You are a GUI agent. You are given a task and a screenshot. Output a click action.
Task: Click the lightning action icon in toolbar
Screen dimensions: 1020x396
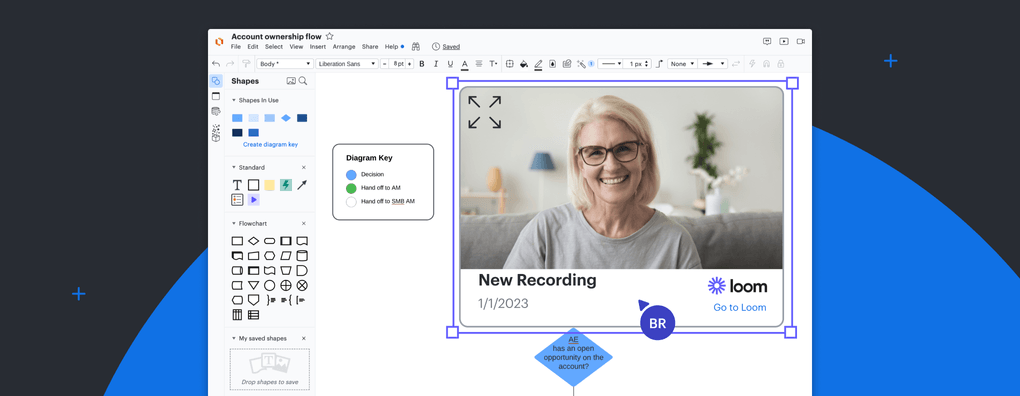(x=753, y=64)
